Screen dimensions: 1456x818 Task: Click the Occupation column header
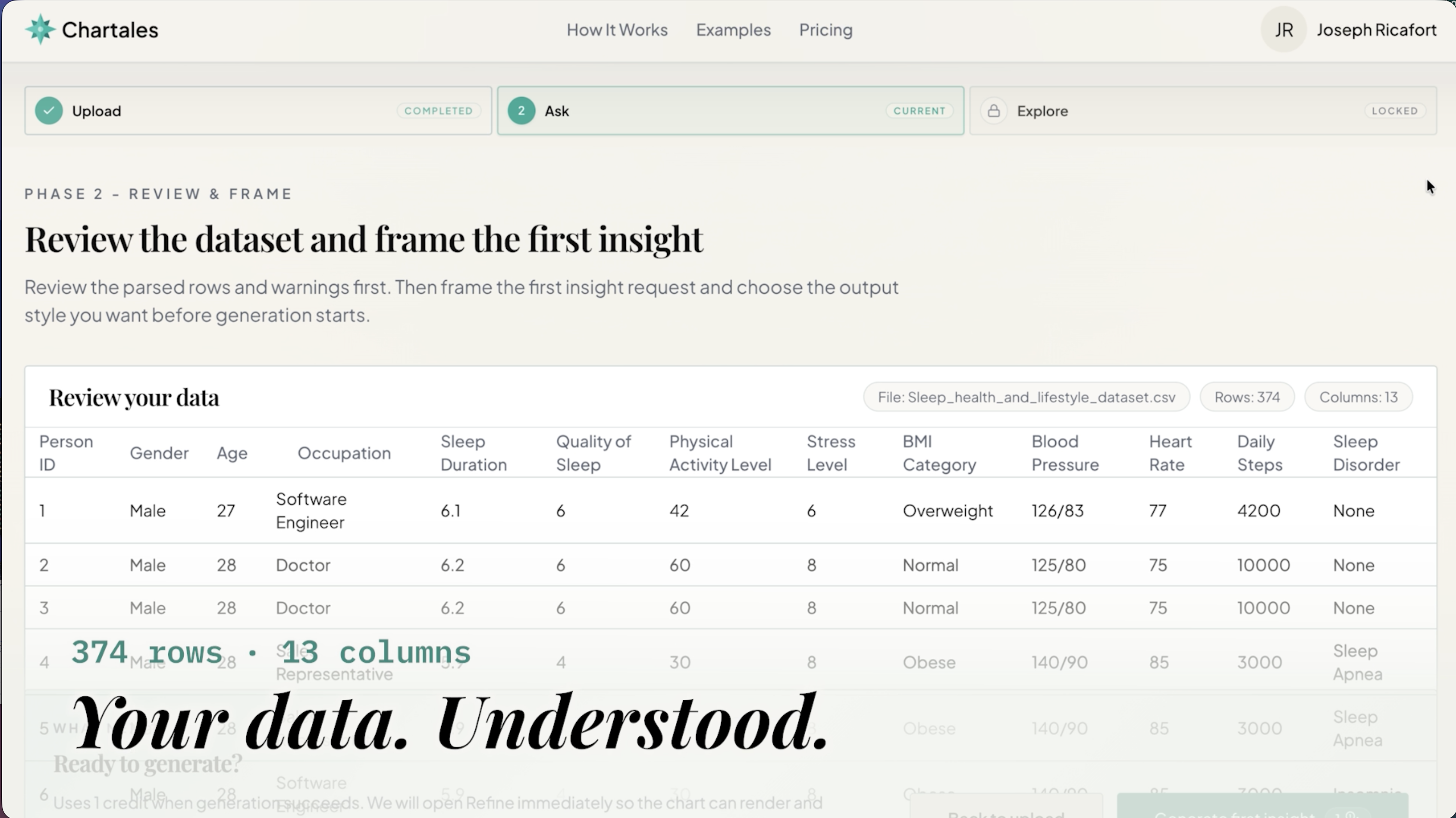(x=344, y=453)
